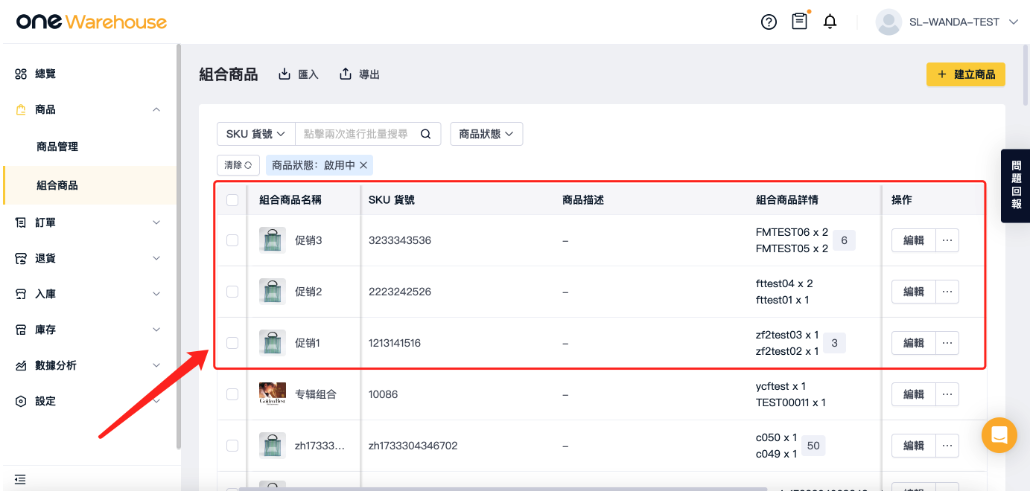Click the user avatar icon
Image resolution: width=1030 pixels, height=491 pixels.
click(889, 22)
